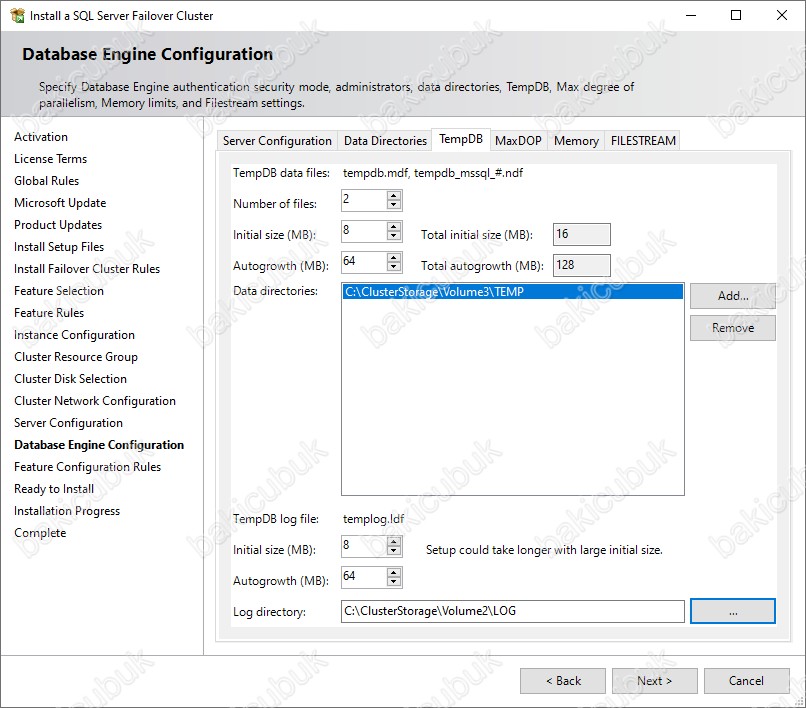Viewport: 806px width, 708px height.
Task: Decrease TempDB data Autogrowth value
Action: (x=394, y=268)
